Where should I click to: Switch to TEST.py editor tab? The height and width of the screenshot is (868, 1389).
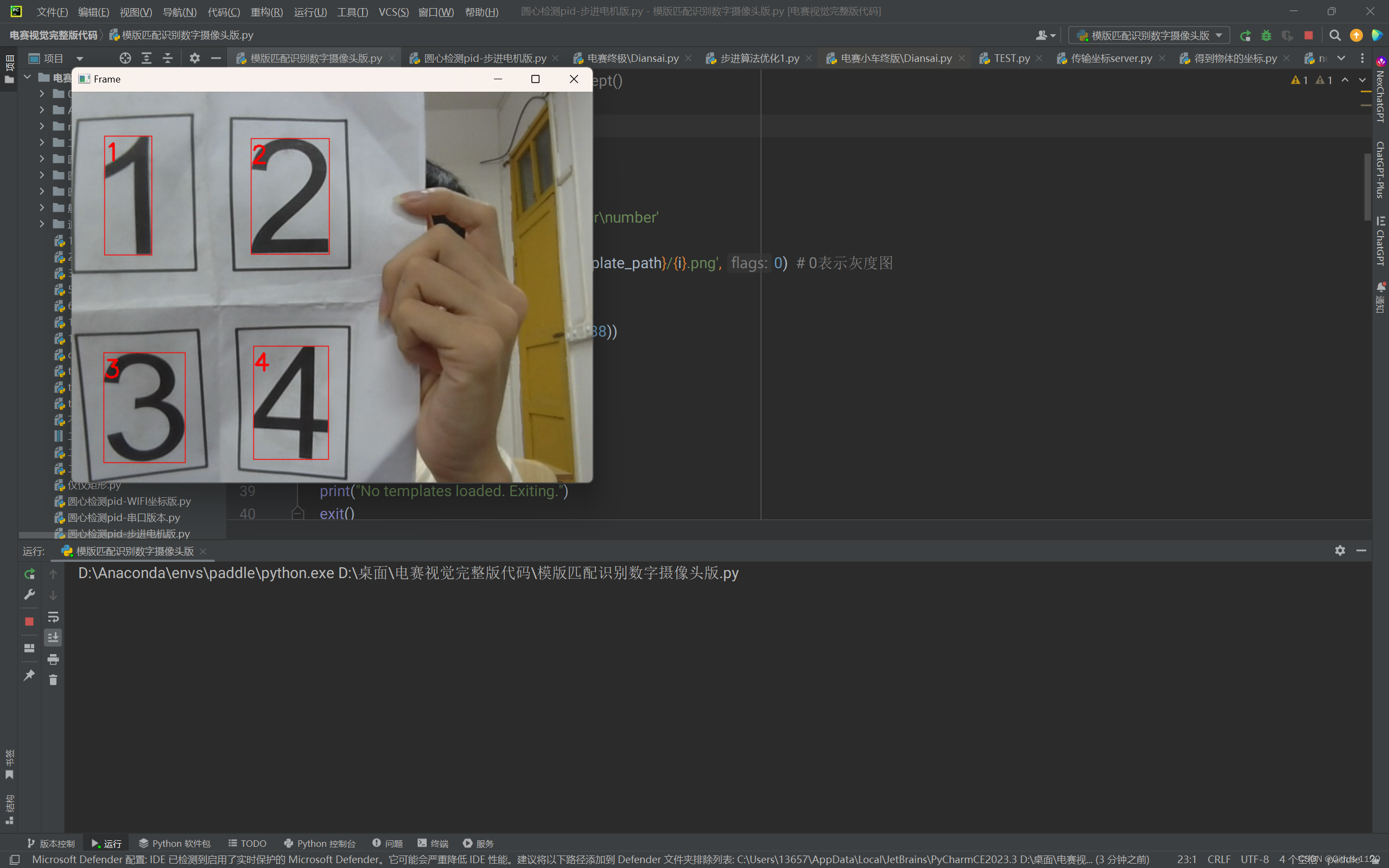(1011, 58)
